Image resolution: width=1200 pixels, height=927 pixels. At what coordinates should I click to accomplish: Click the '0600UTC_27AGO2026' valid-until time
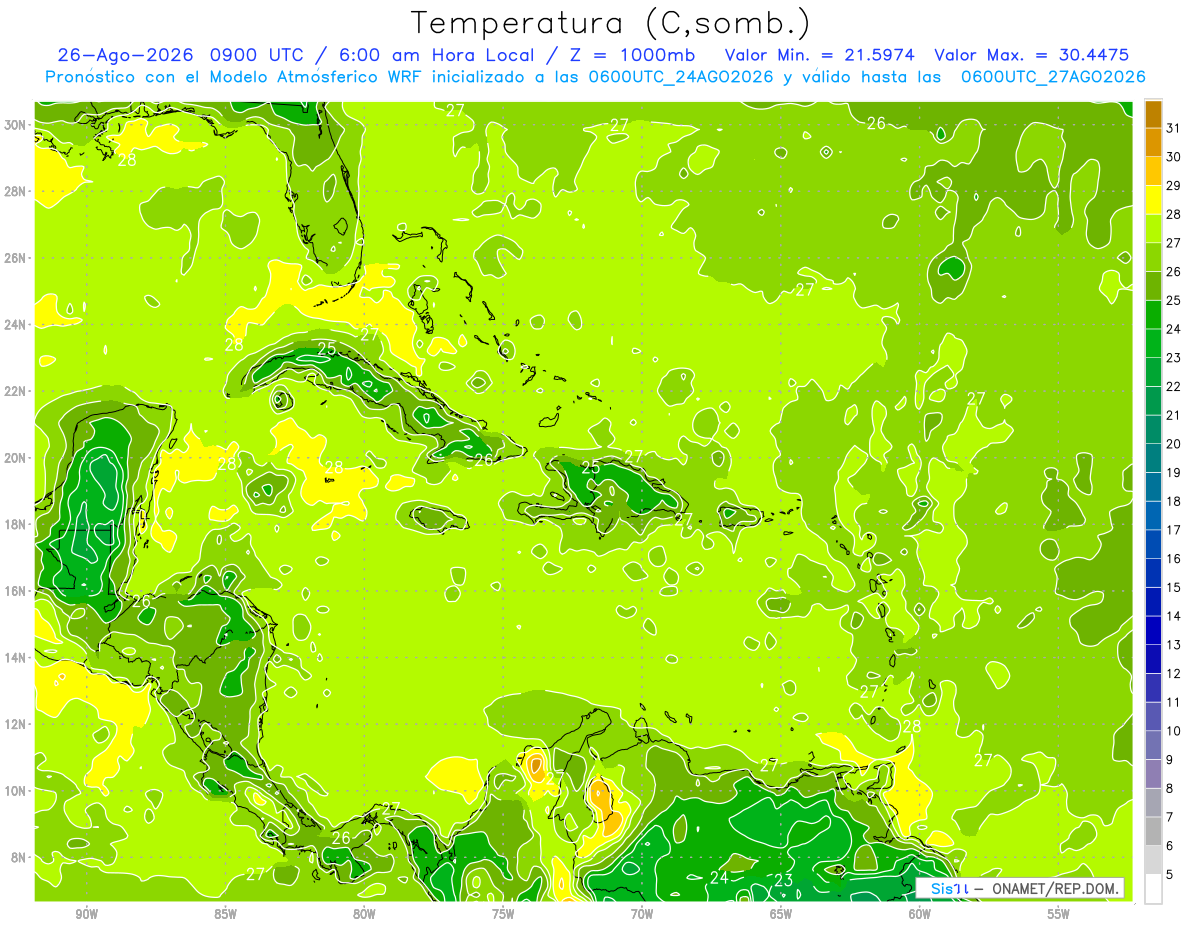(x=1053, y=77)
